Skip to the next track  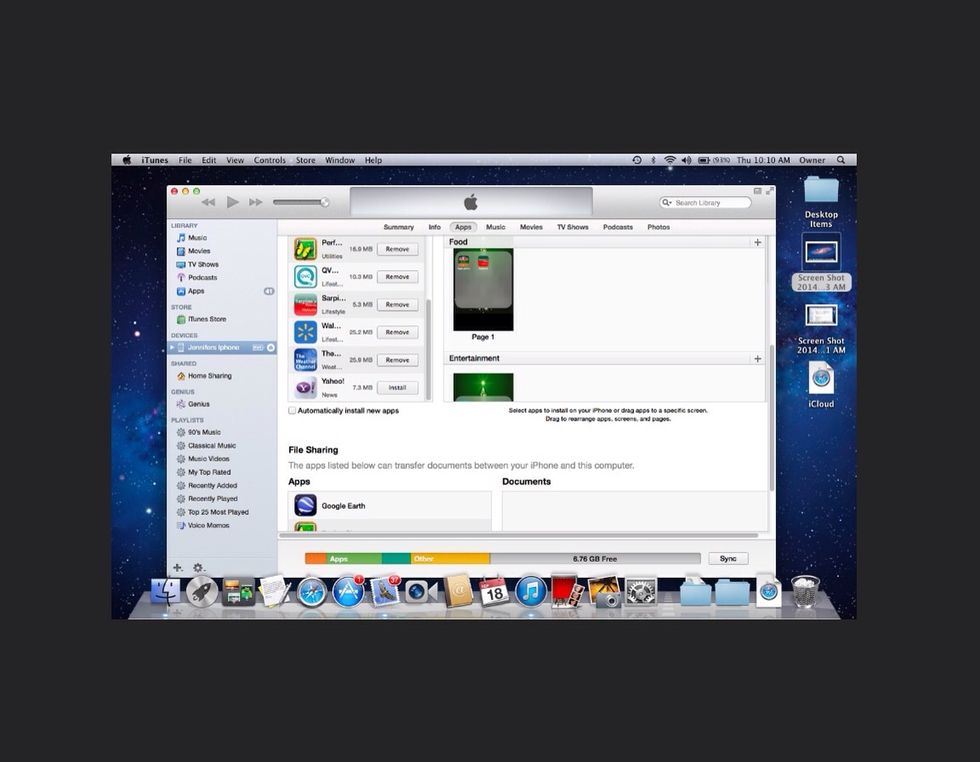click(x=256, y=203)
